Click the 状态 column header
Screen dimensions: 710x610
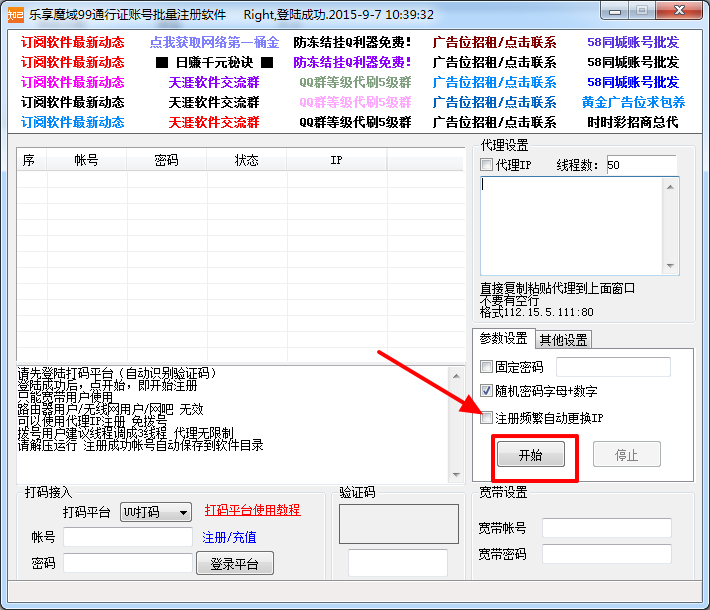[x=246, y=160]
